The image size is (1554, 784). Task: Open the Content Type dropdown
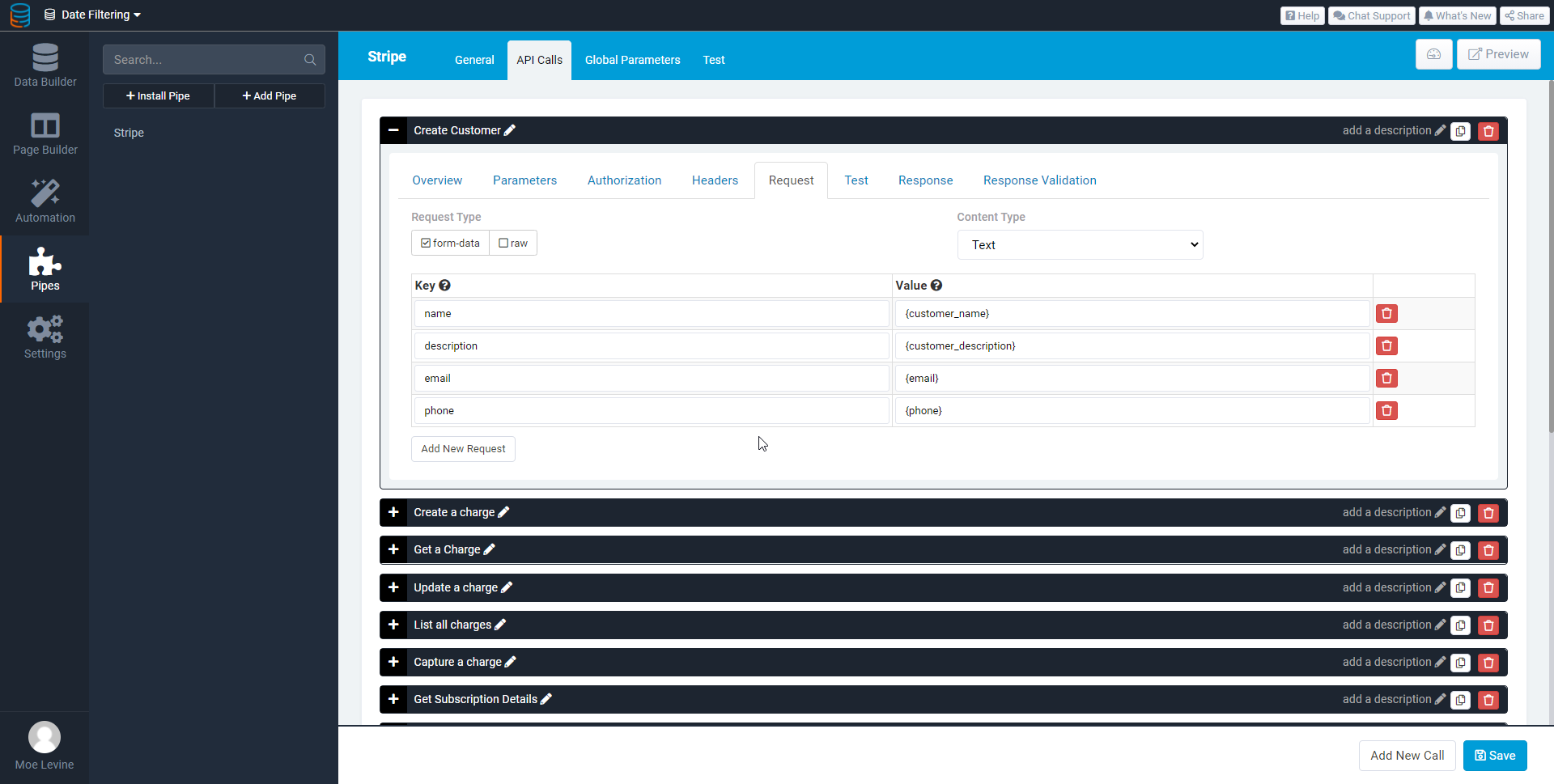[1080, 245]
